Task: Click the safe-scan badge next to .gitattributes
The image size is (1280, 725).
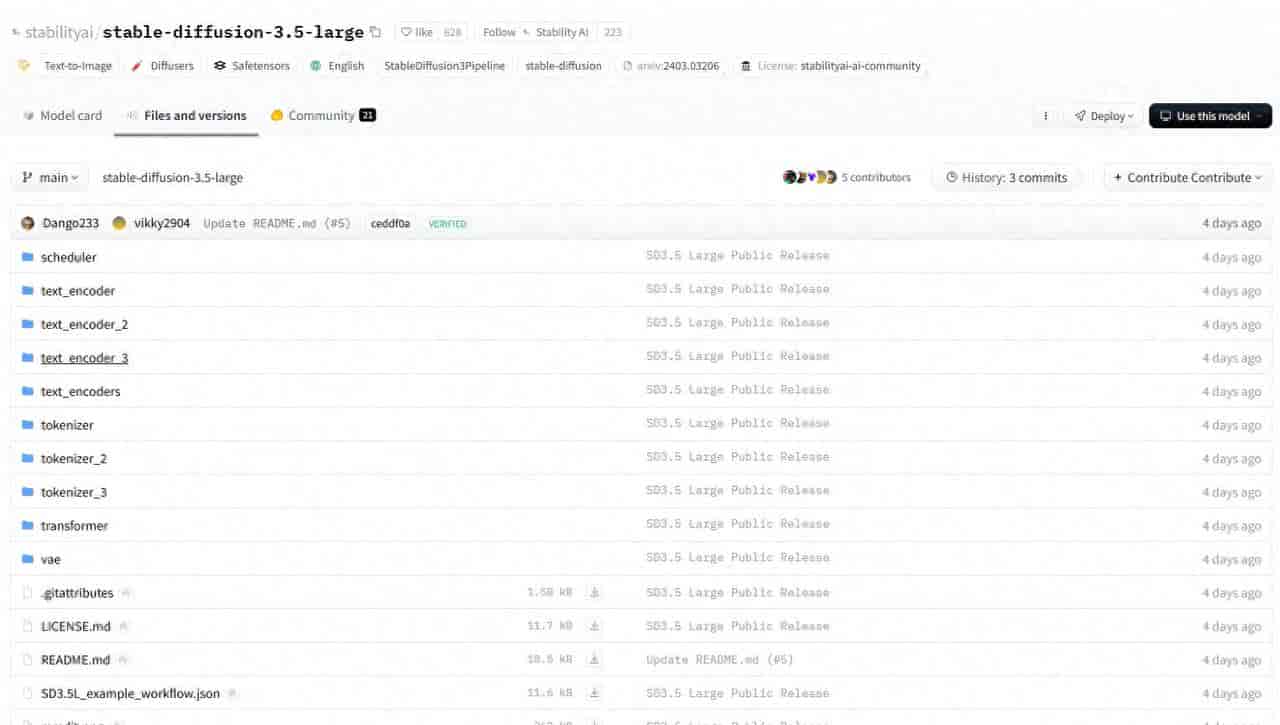Action: click(126, 593)
